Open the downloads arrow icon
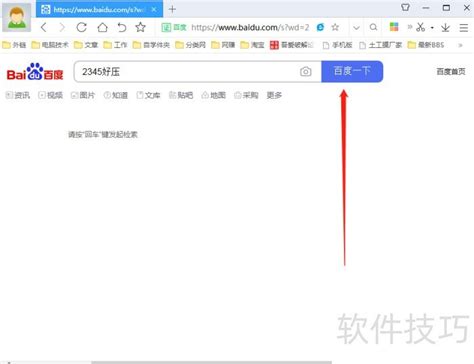Viewport: 474px width, 364px height. click(445, 27)
